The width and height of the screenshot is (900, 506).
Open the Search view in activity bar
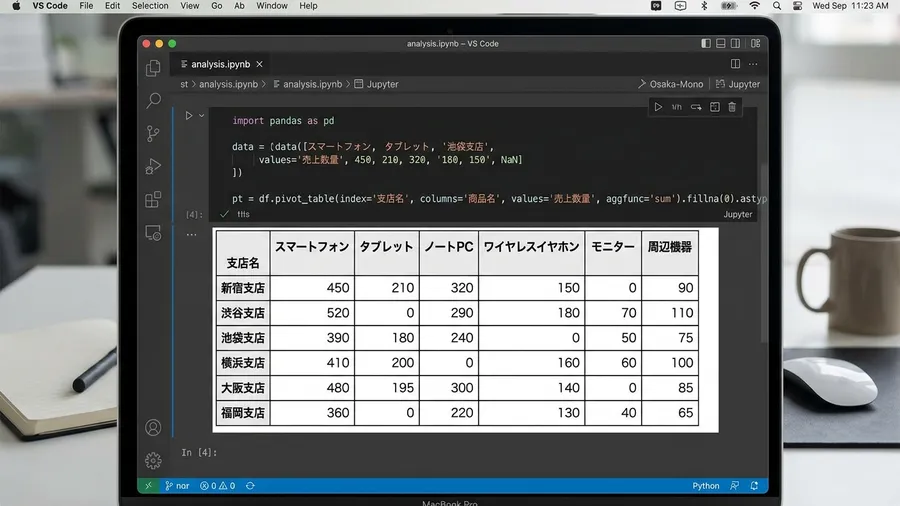click(153, 101)
